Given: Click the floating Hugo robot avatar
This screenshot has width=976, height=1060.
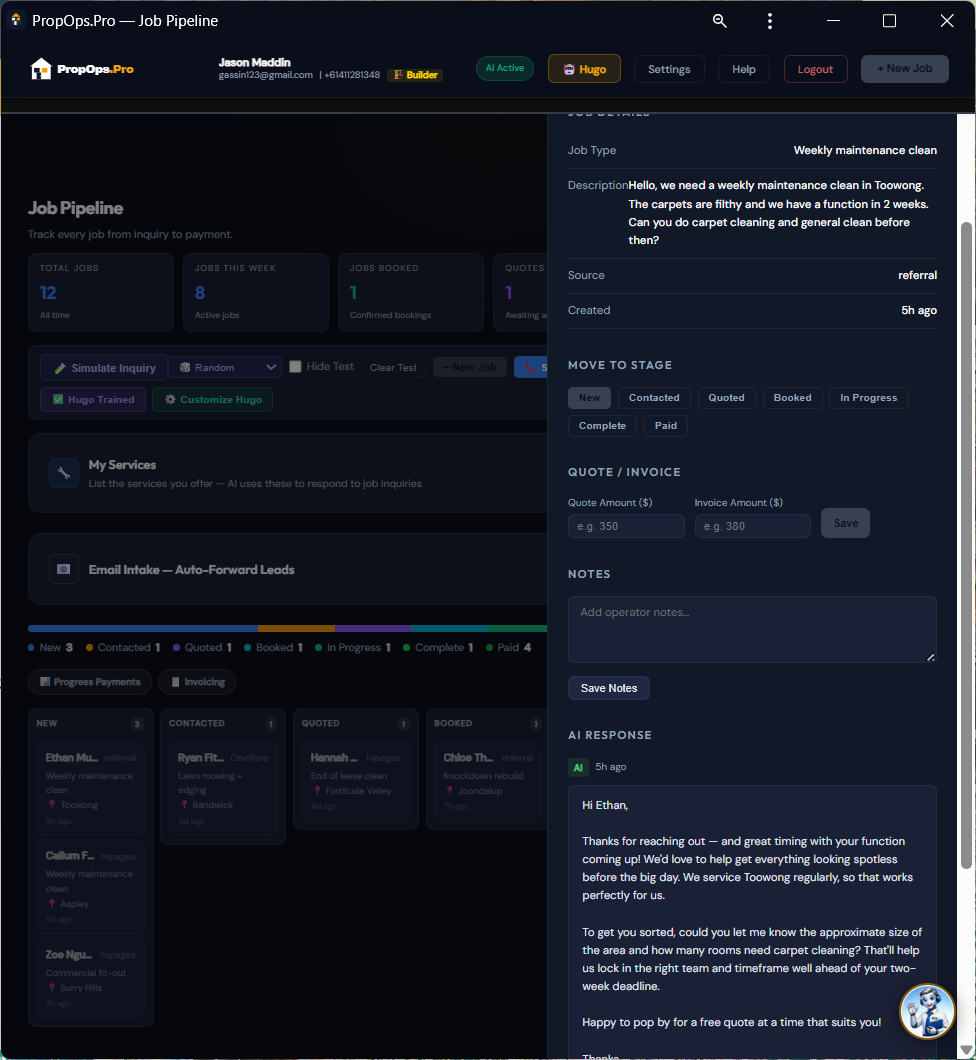Looking at the screenshot, I should (927, 1012).
